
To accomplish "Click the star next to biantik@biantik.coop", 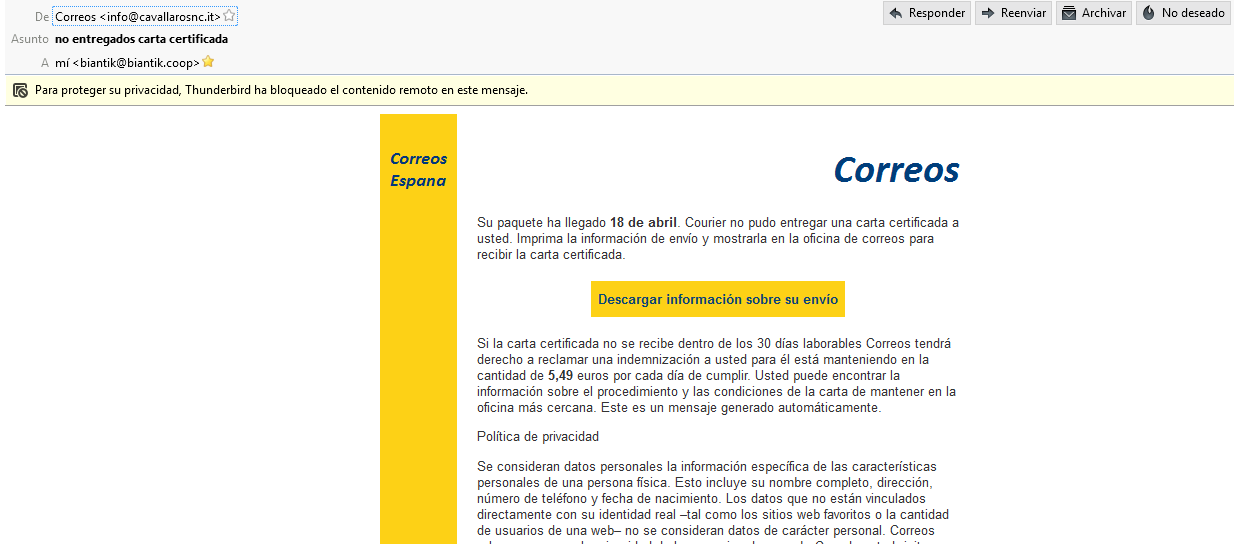I will pyautogui.click(x=208, y=62).
